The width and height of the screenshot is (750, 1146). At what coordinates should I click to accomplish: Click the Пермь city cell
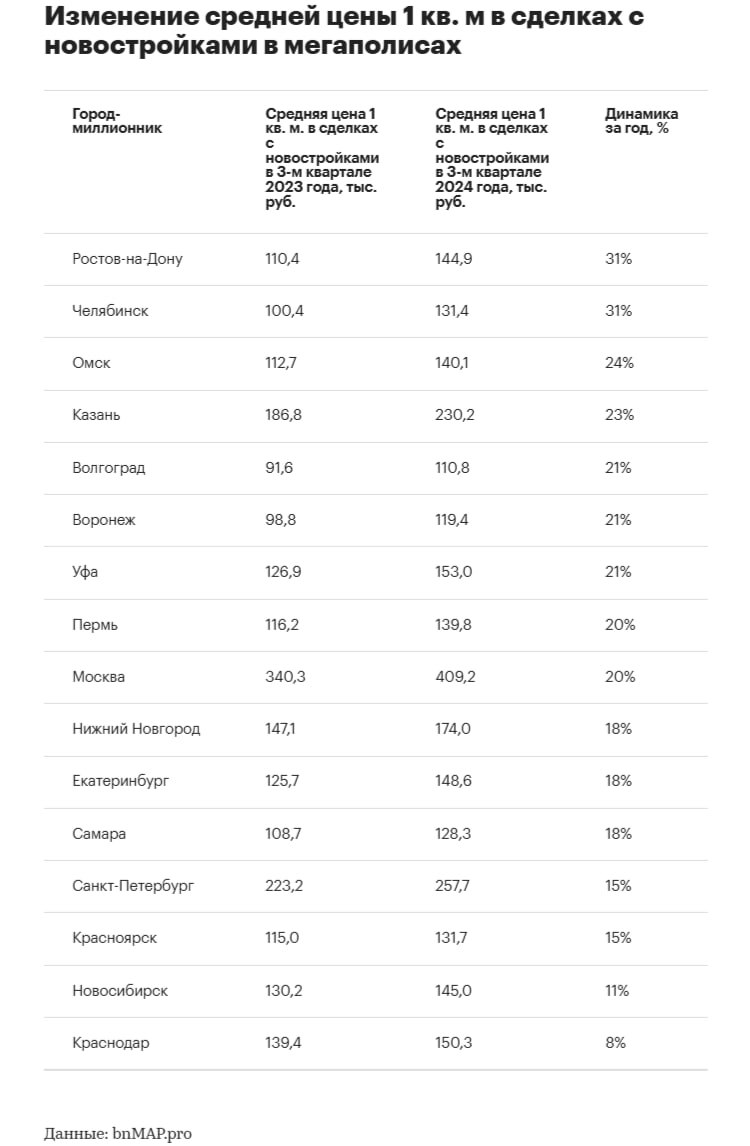point(95,625)
